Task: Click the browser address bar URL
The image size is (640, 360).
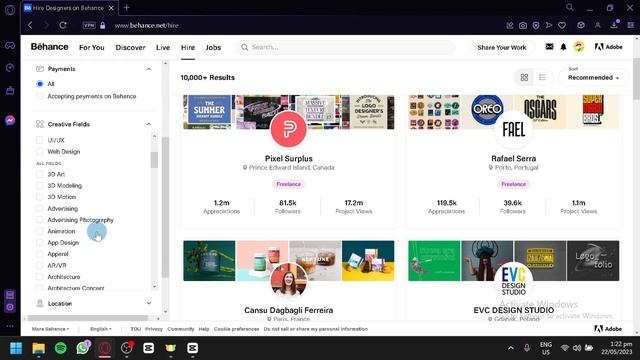Action: (x=147, y=25)
